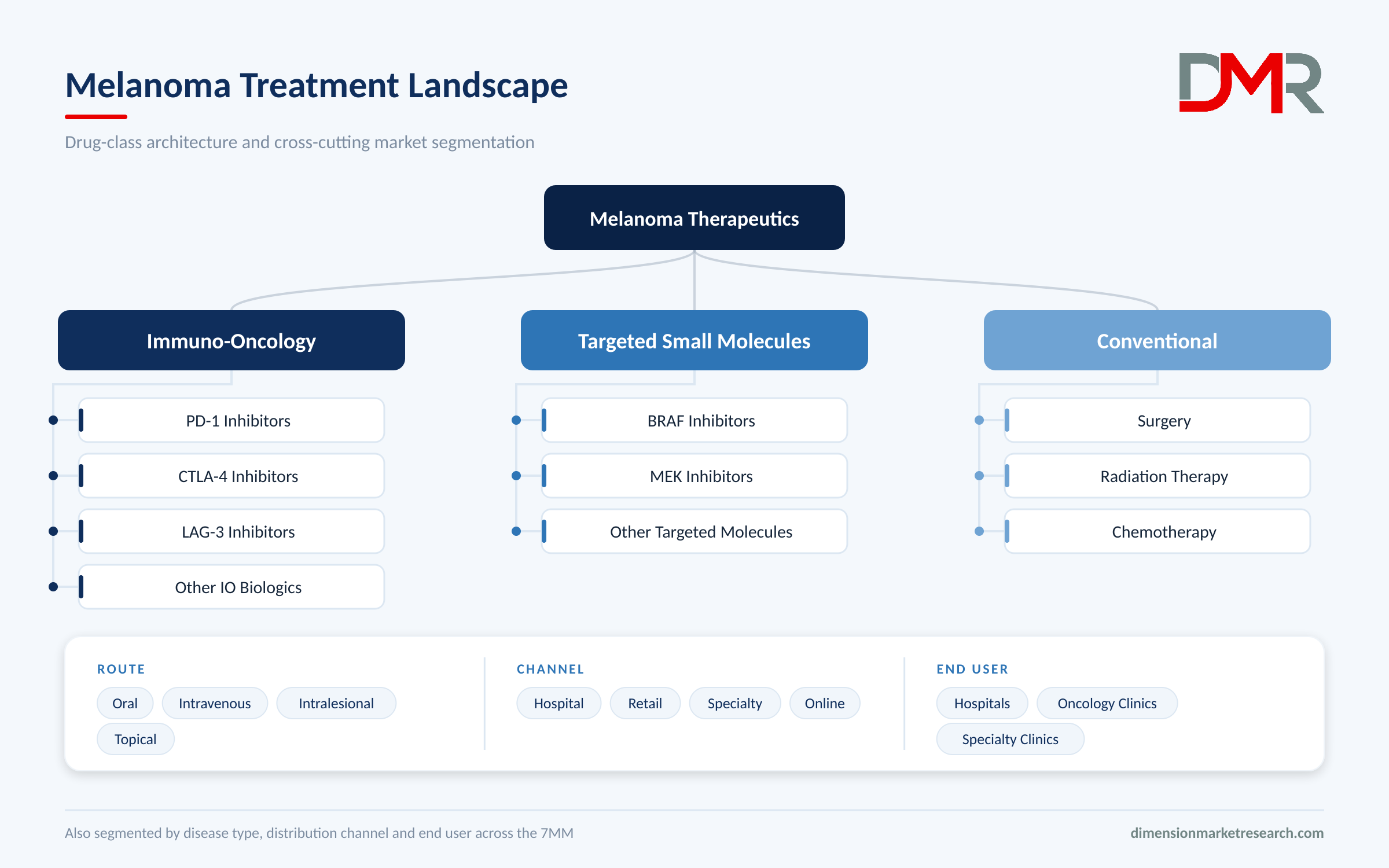Click the bullet dot beside BRAF Inhibitors
This screenshot has height=868, width=1389.
(x=516, y=420)
